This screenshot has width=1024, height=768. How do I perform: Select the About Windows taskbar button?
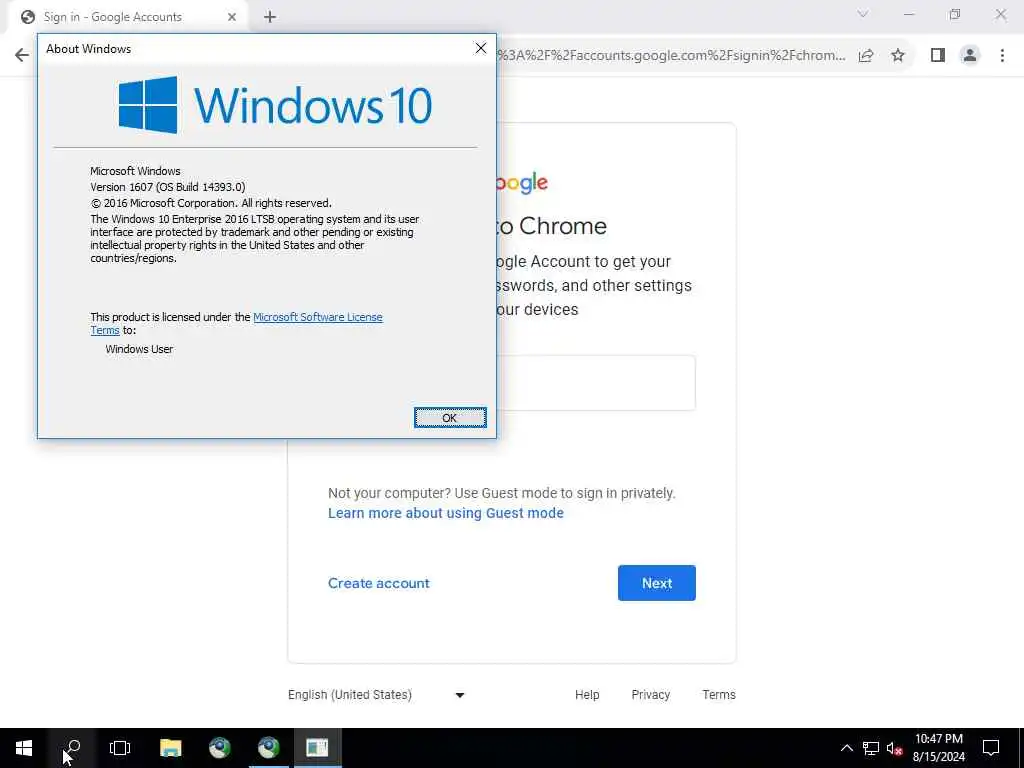[317, 748]
